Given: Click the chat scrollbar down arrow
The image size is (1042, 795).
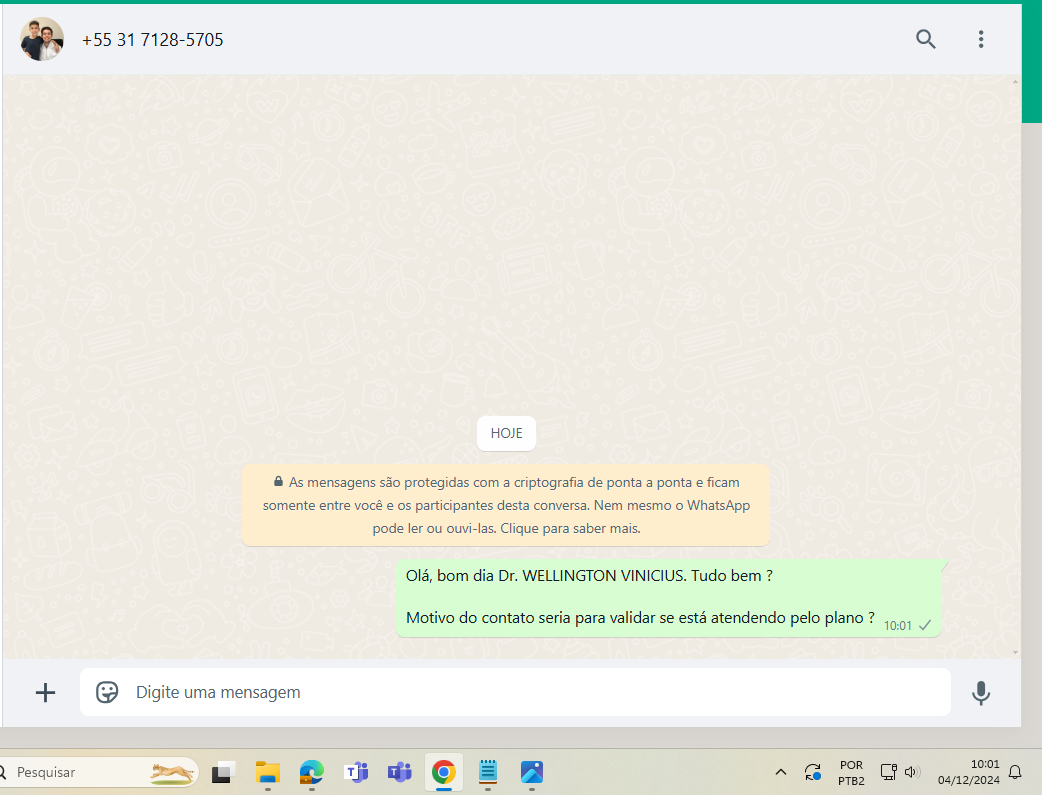Looking at the screenshot, I should pos(1015,652).
